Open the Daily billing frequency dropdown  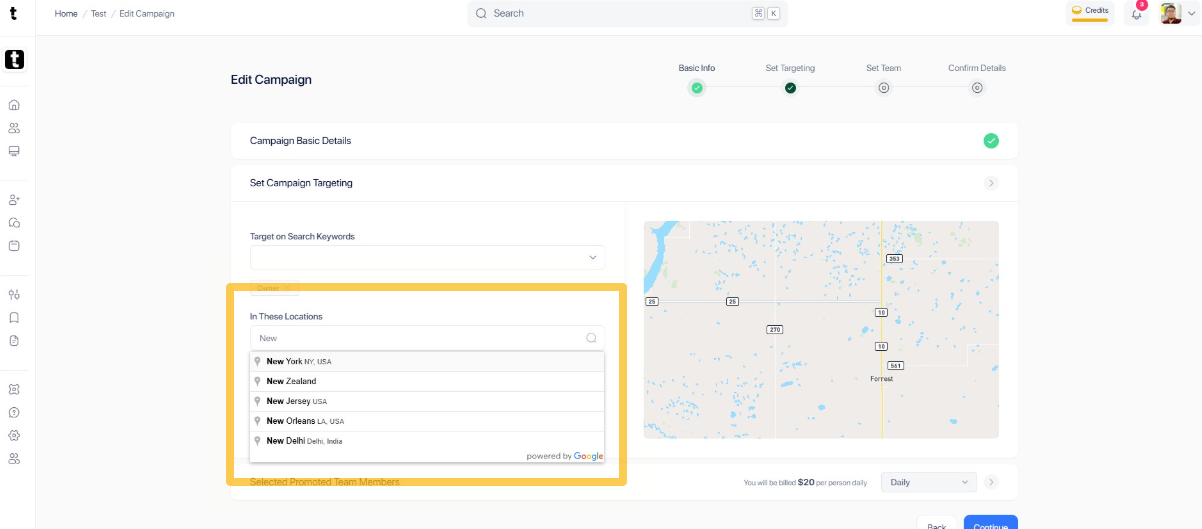(x=928, y=482)
